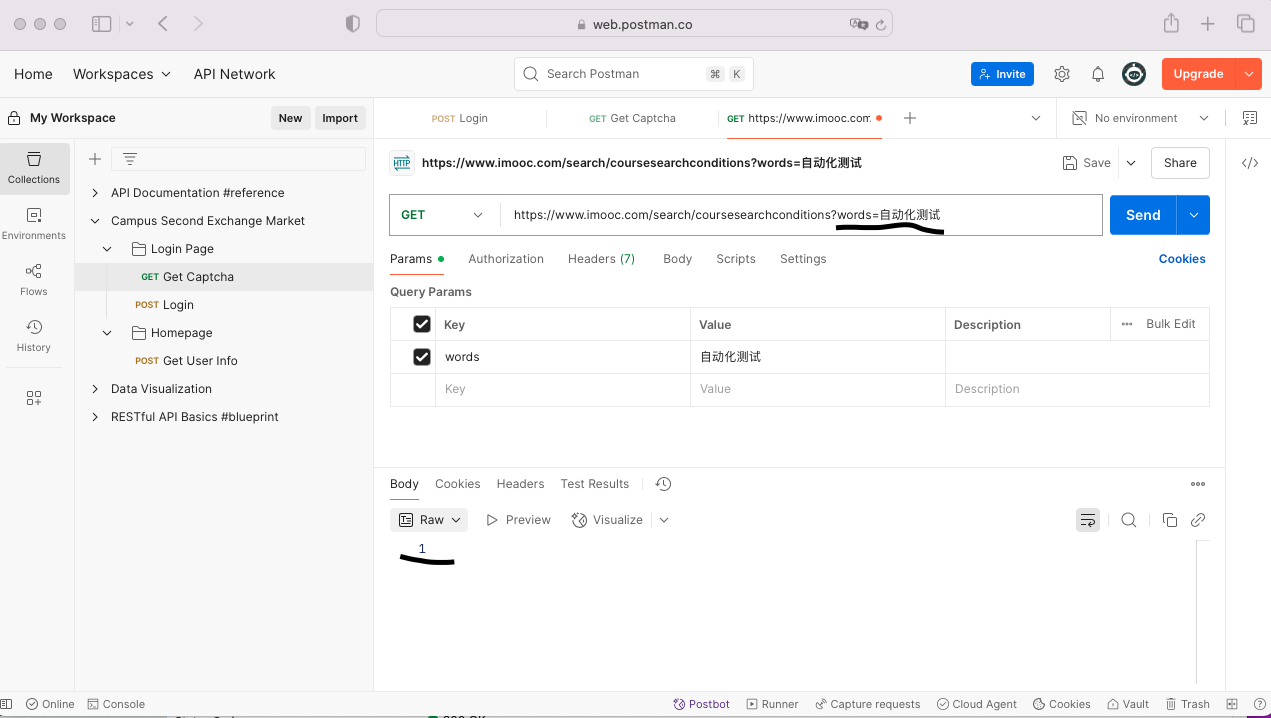Click the user avatar icon

pos(1134,74)
